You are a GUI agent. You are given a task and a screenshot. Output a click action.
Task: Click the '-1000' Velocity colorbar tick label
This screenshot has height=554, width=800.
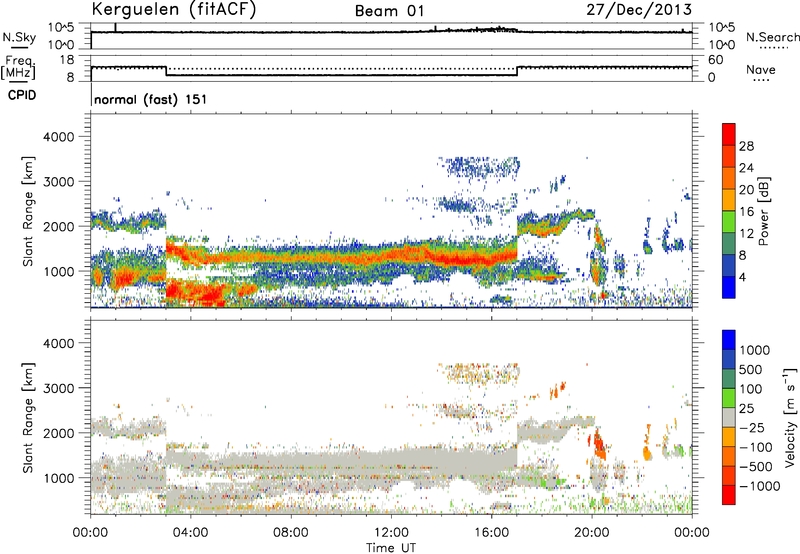[x=760, y=486]
